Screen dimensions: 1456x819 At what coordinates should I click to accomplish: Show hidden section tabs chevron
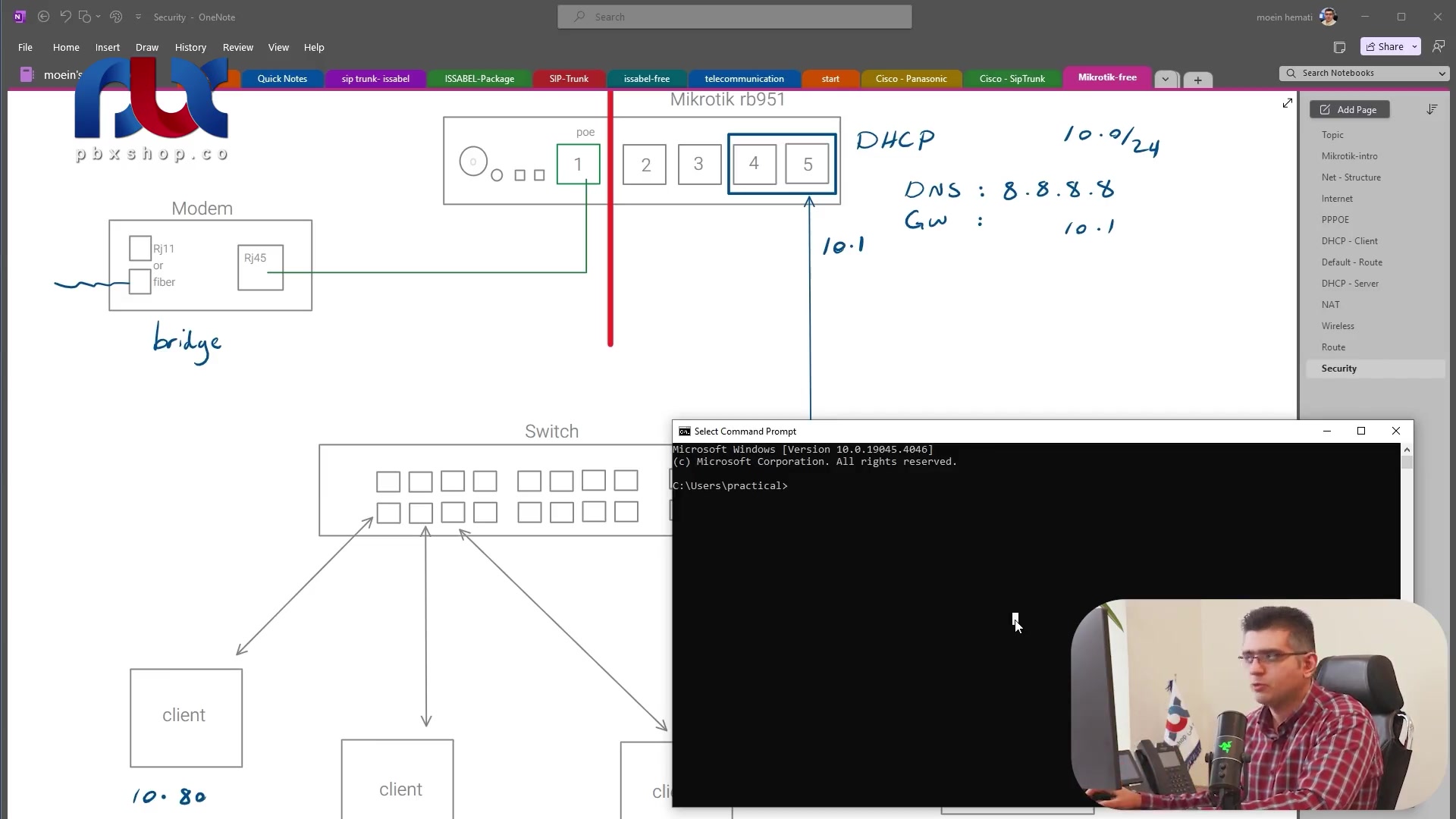pyautogui.click(x=1166, y=80)
